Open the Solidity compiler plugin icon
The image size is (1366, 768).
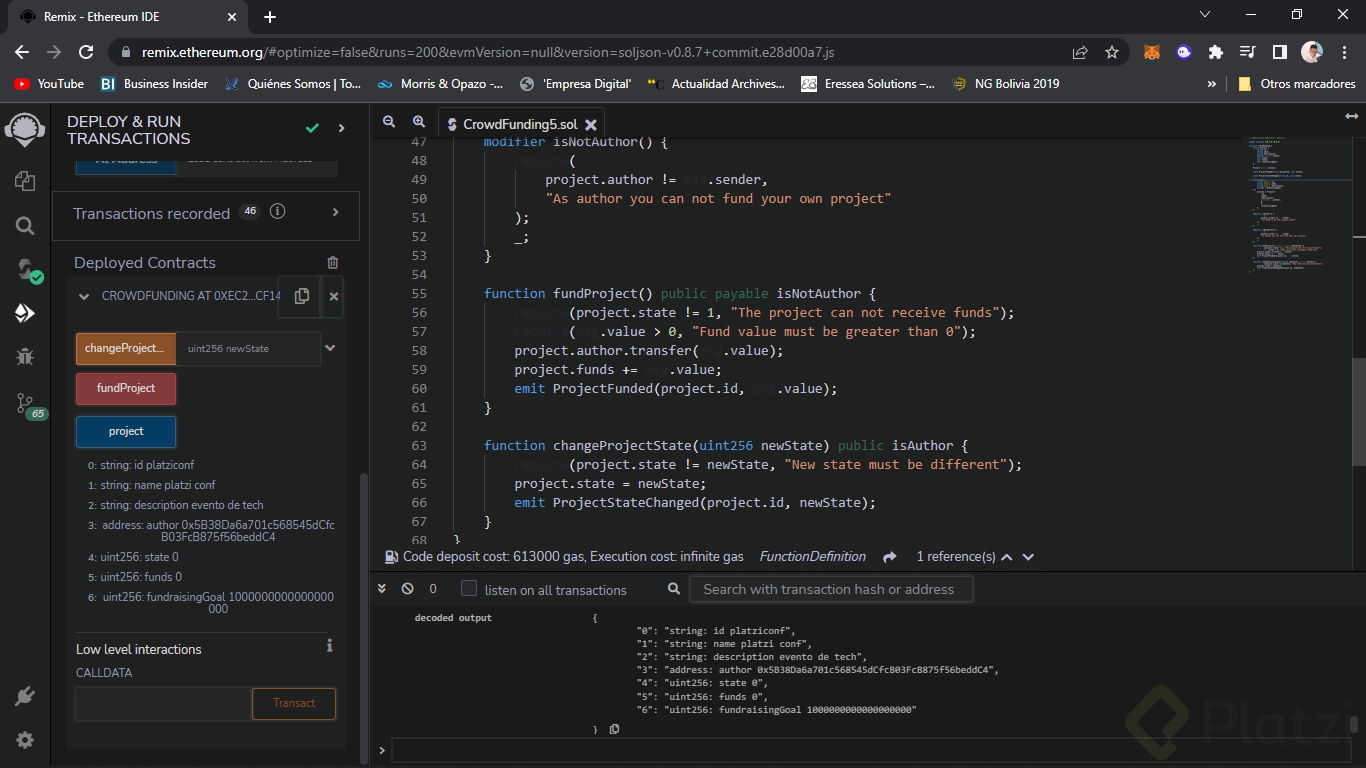(x=25, y=270)
